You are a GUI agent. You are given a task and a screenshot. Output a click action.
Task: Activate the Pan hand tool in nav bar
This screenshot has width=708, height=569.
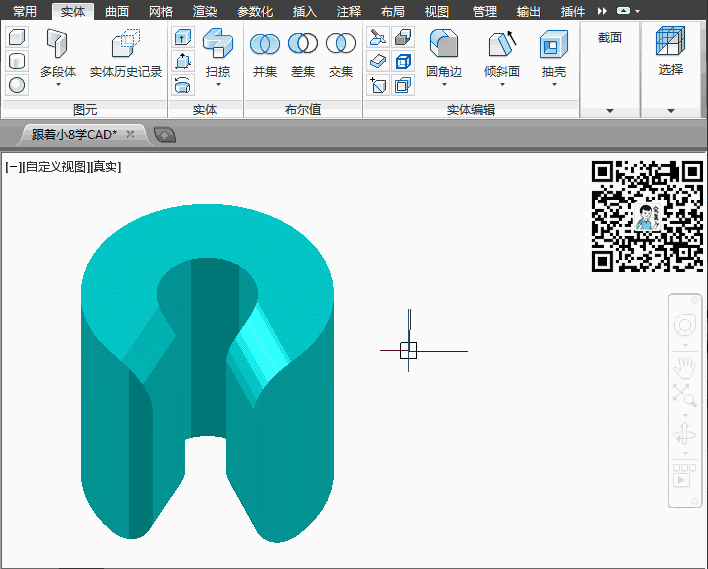[685, 367]
